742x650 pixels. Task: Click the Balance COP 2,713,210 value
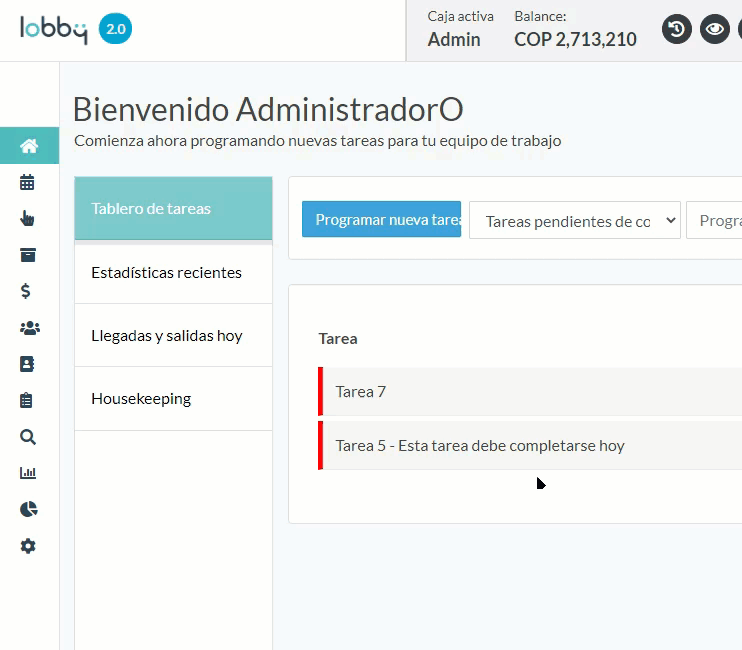575,39
